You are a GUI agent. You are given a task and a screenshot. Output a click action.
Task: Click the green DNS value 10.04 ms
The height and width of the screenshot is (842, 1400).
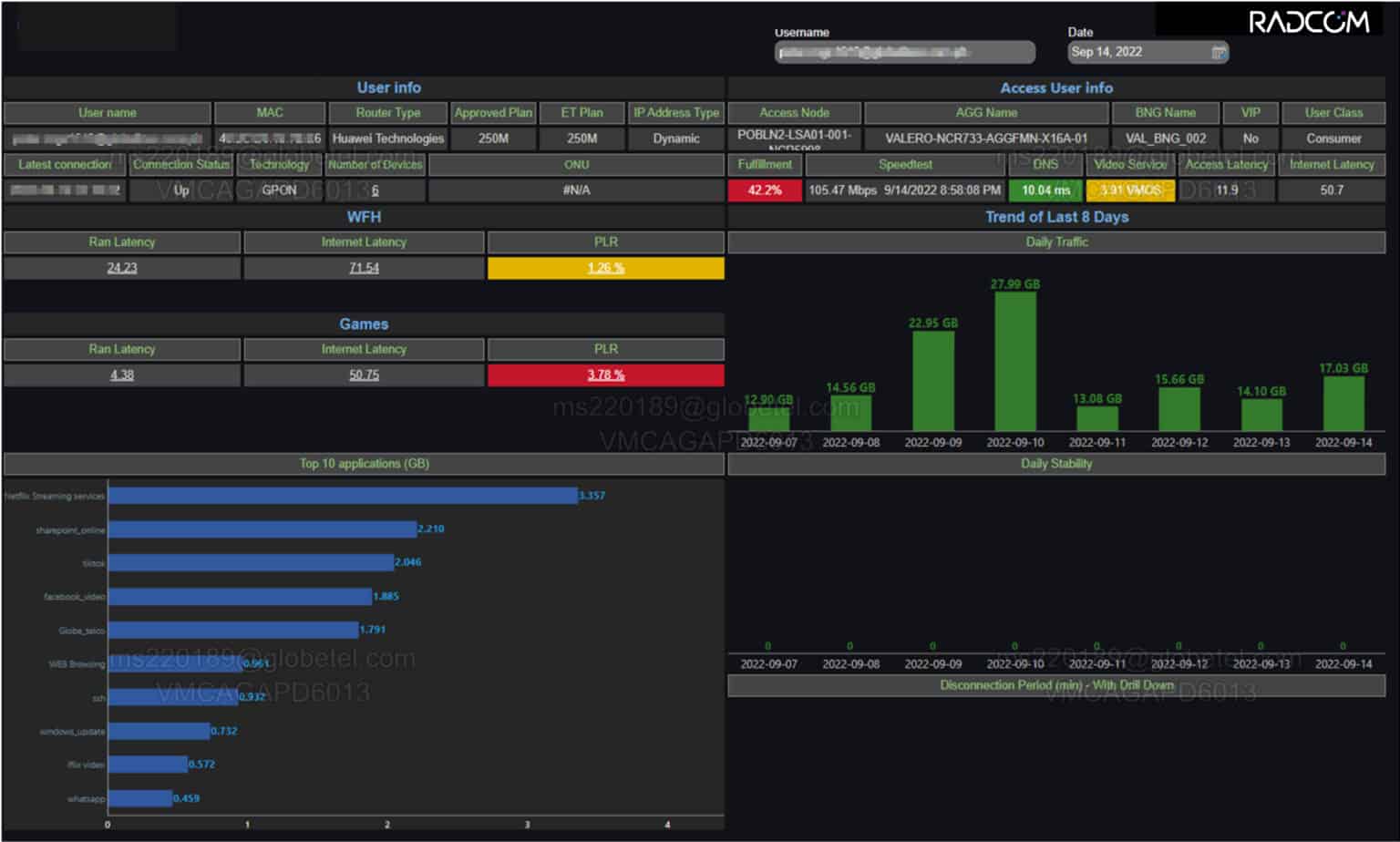[x=1045, y=190]
